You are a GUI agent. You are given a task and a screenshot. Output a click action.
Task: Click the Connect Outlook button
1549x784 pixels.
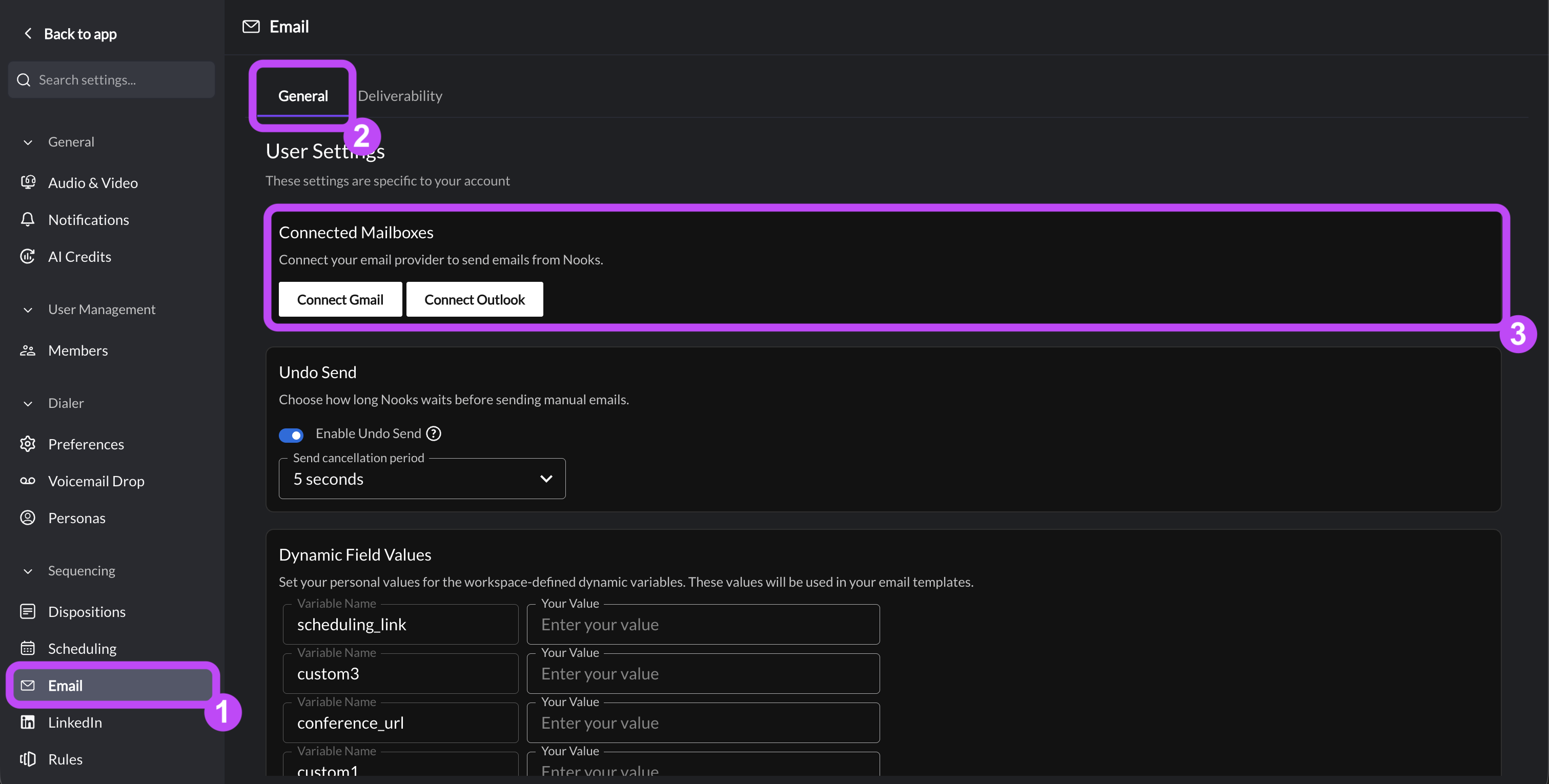[475, 299]
